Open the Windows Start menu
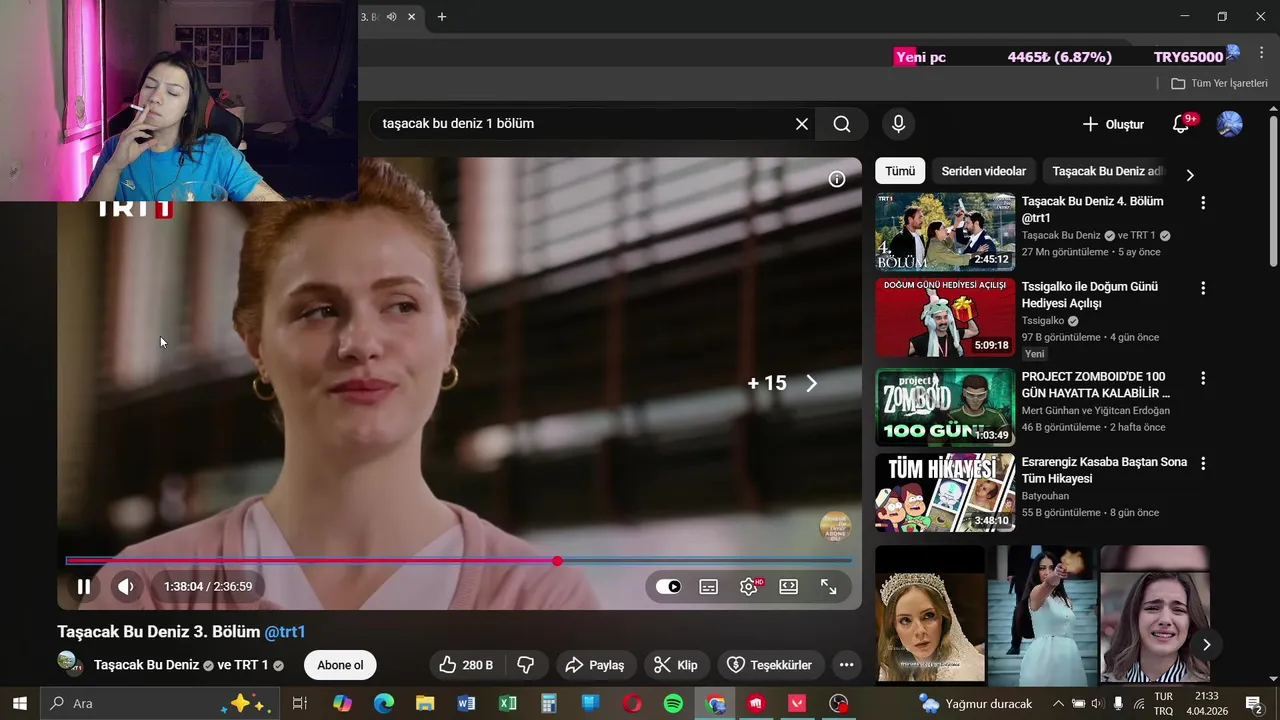1280x720 pixels. [x=19, y=704]
